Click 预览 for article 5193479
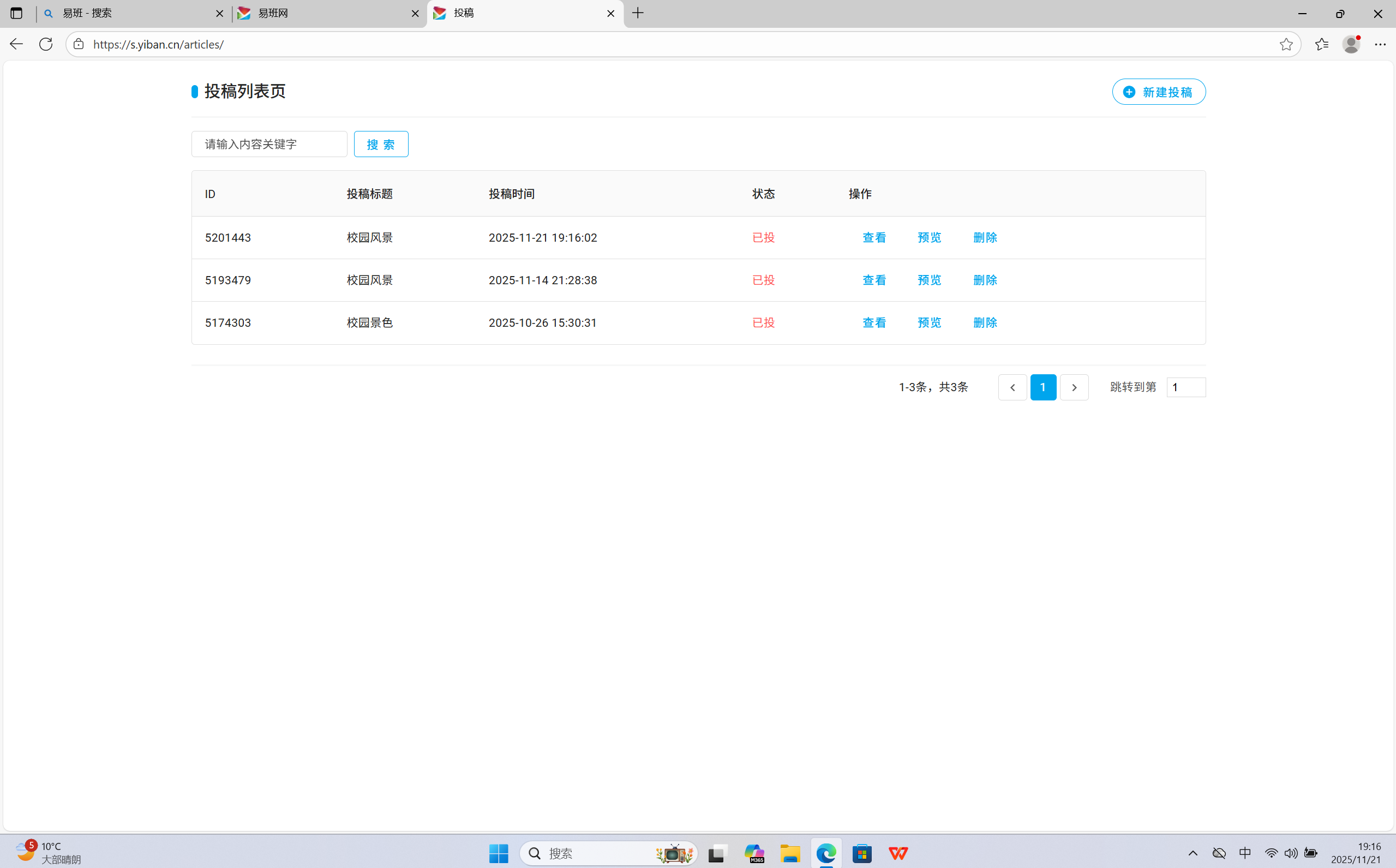The image size is (1396, 868). point(928,280)
